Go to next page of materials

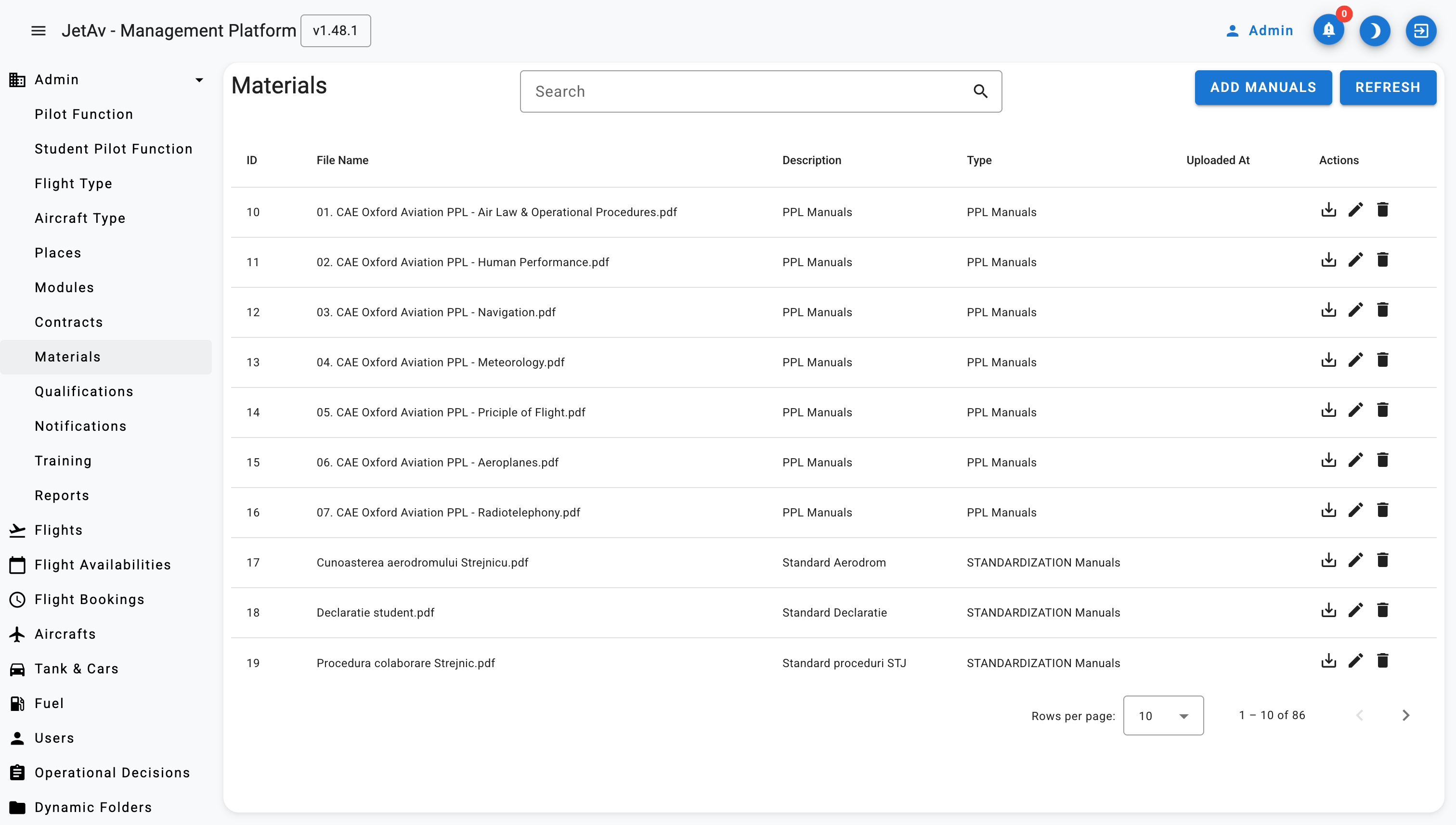(1405, 715)
